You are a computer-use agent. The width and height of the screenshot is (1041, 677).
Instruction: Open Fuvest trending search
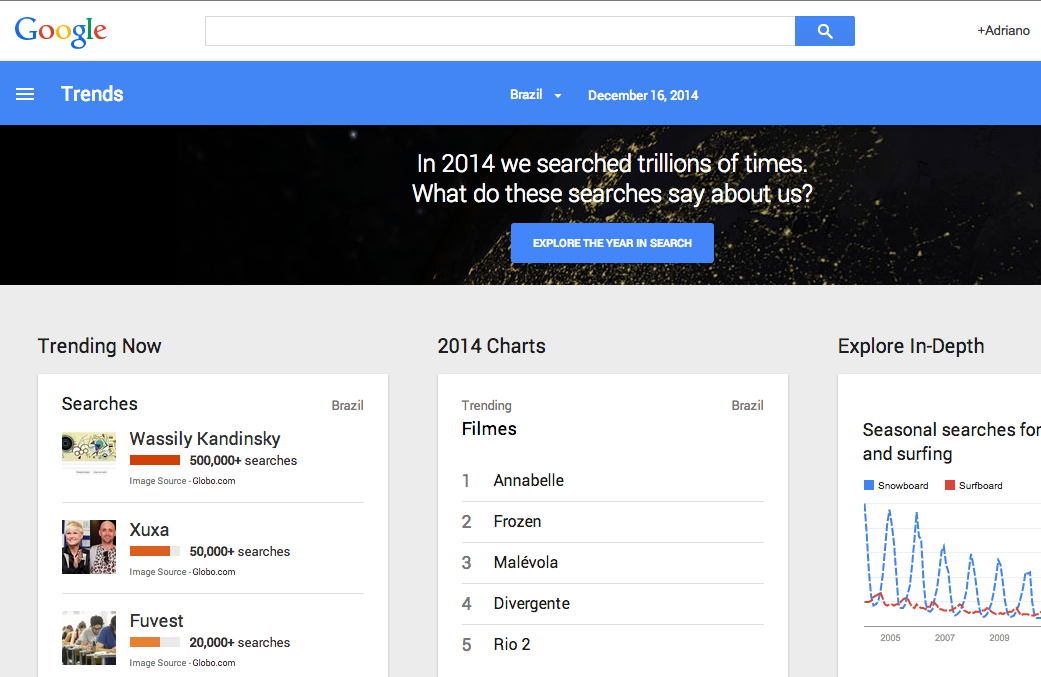pos(156,621)
